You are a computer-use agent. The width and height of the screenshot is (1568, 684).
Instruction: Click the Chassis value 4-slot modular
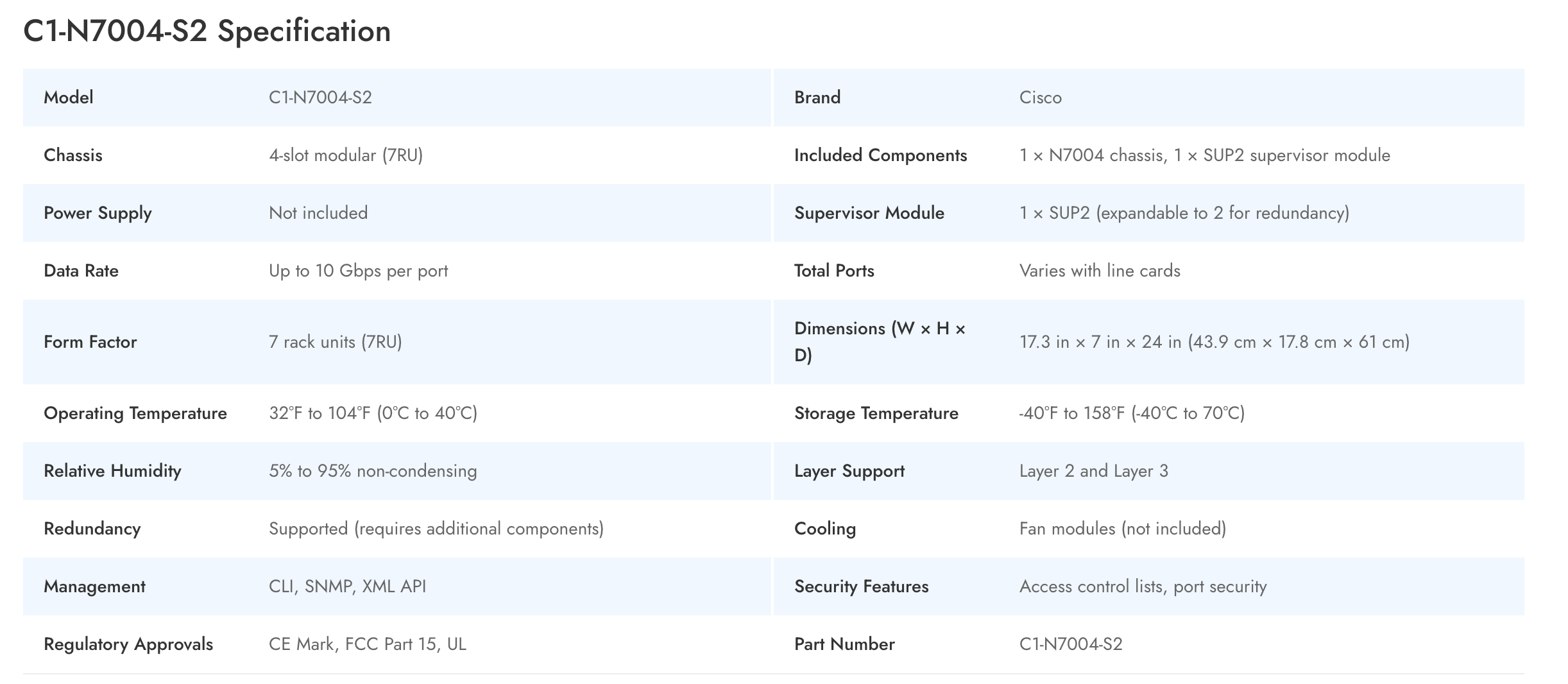345,155
